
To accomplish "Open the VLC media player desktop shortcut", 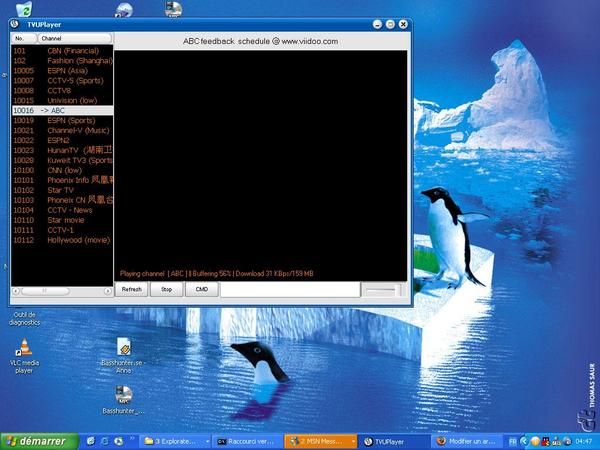I will (24, 356).
